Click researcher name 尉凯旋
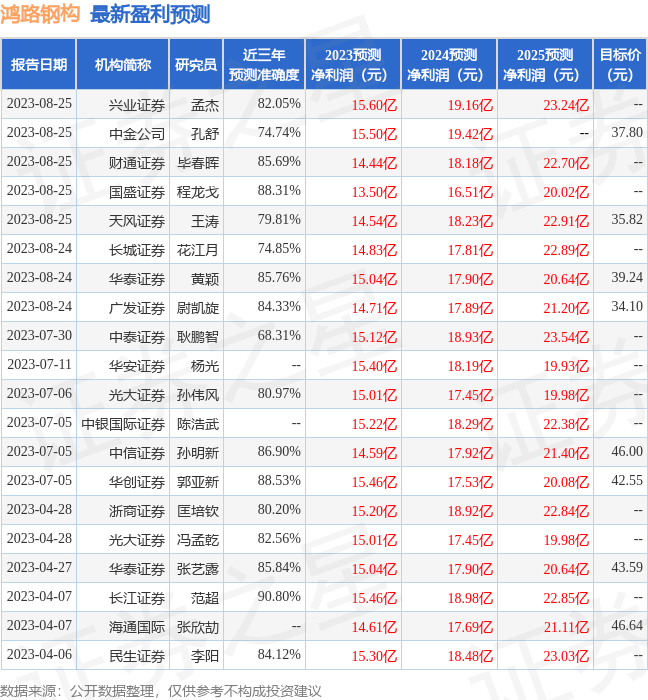 coord(198,308)
